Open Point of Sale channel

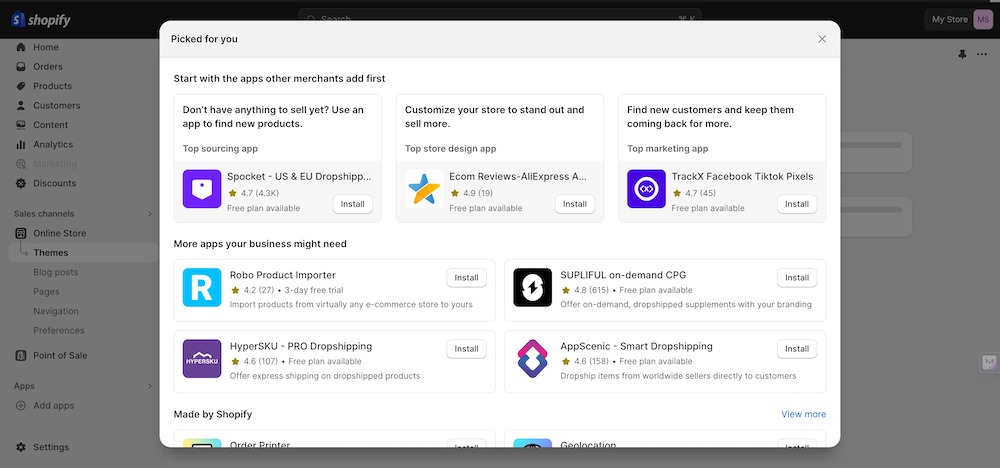pos(60,355)
